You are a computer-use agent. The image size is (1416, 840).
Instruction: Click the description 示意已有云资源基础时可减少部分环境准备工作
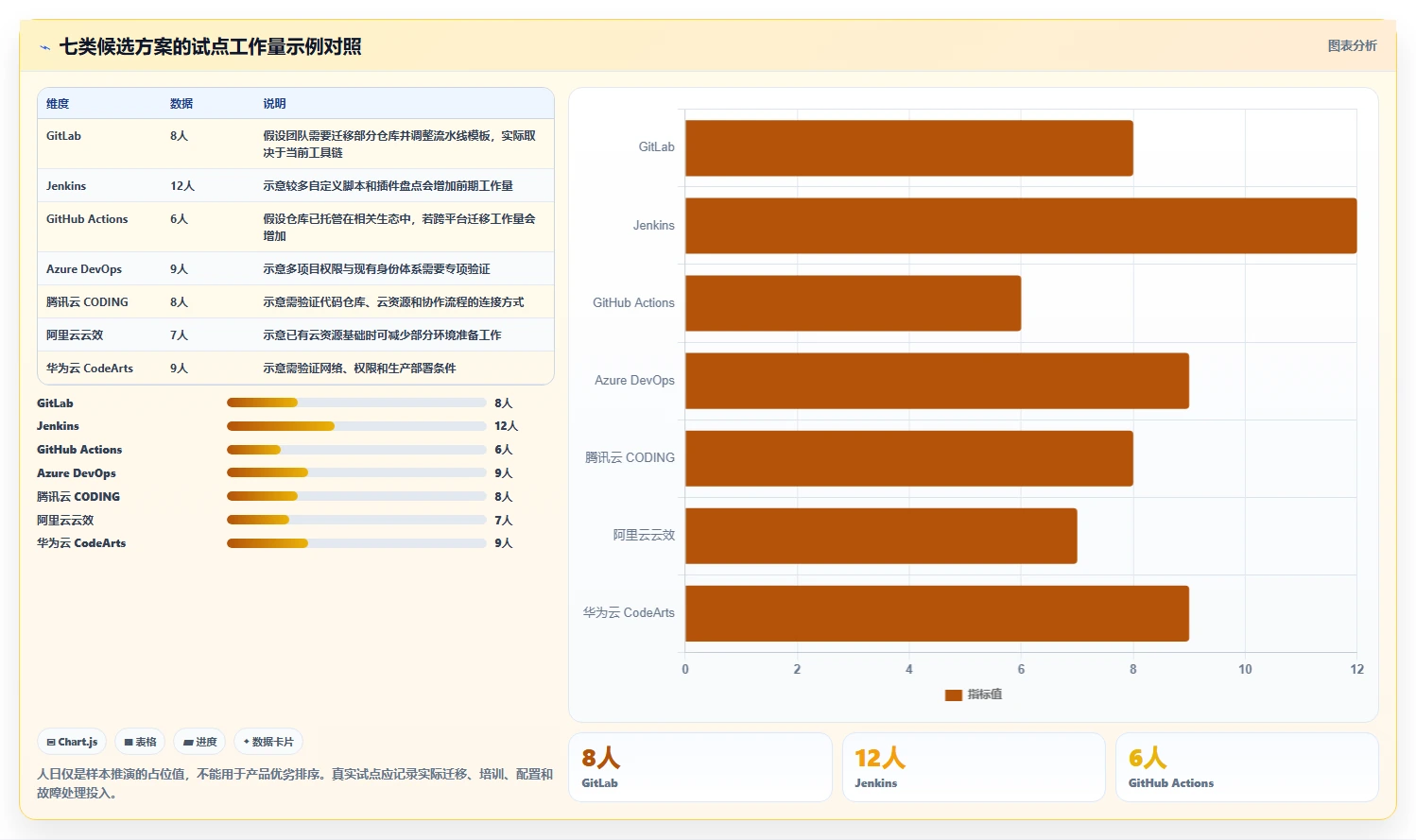[382, 335]
